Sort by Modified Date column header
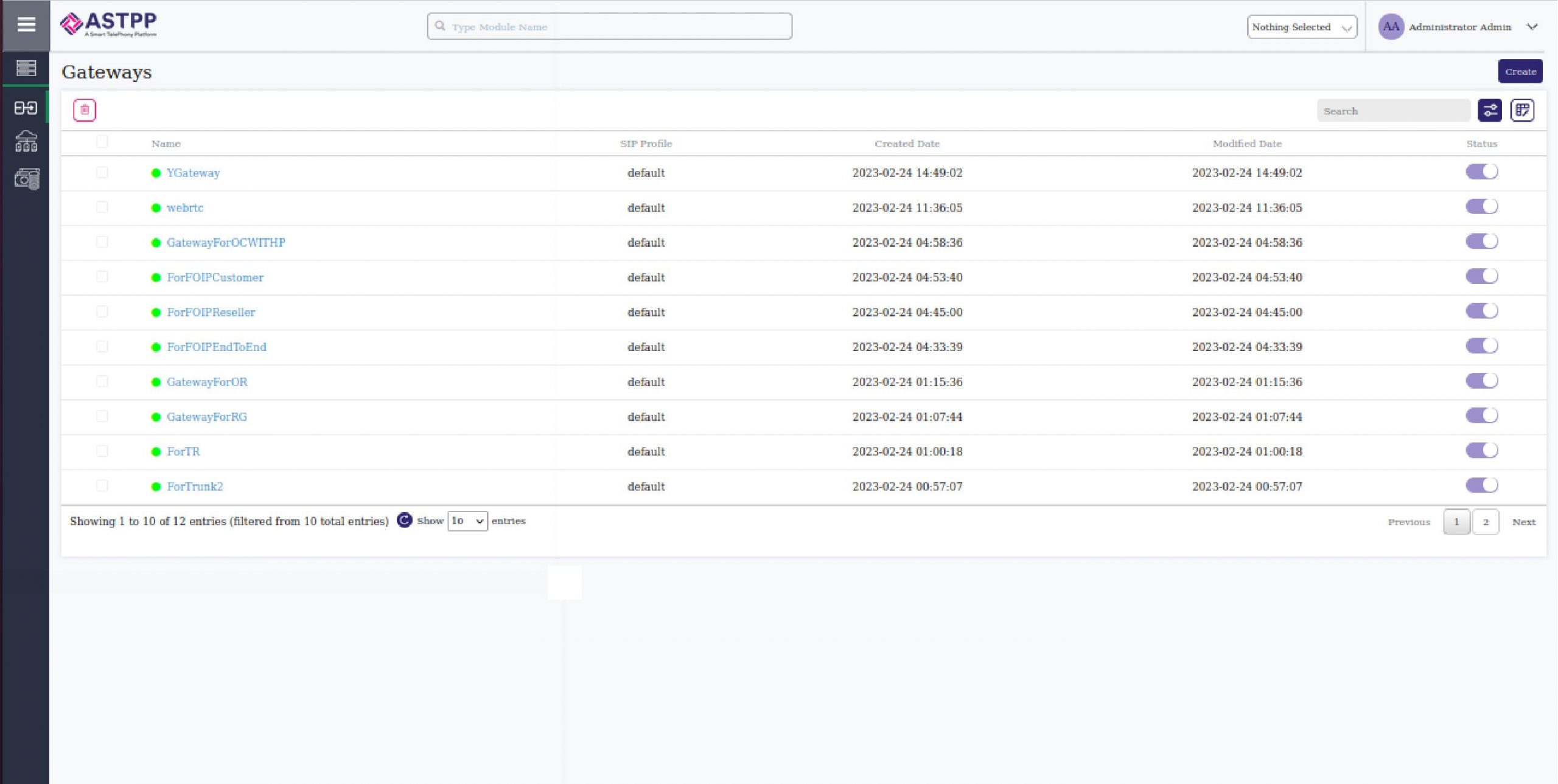The image size is (1558, 784). pyautogui.click(x=1247, y=144)
